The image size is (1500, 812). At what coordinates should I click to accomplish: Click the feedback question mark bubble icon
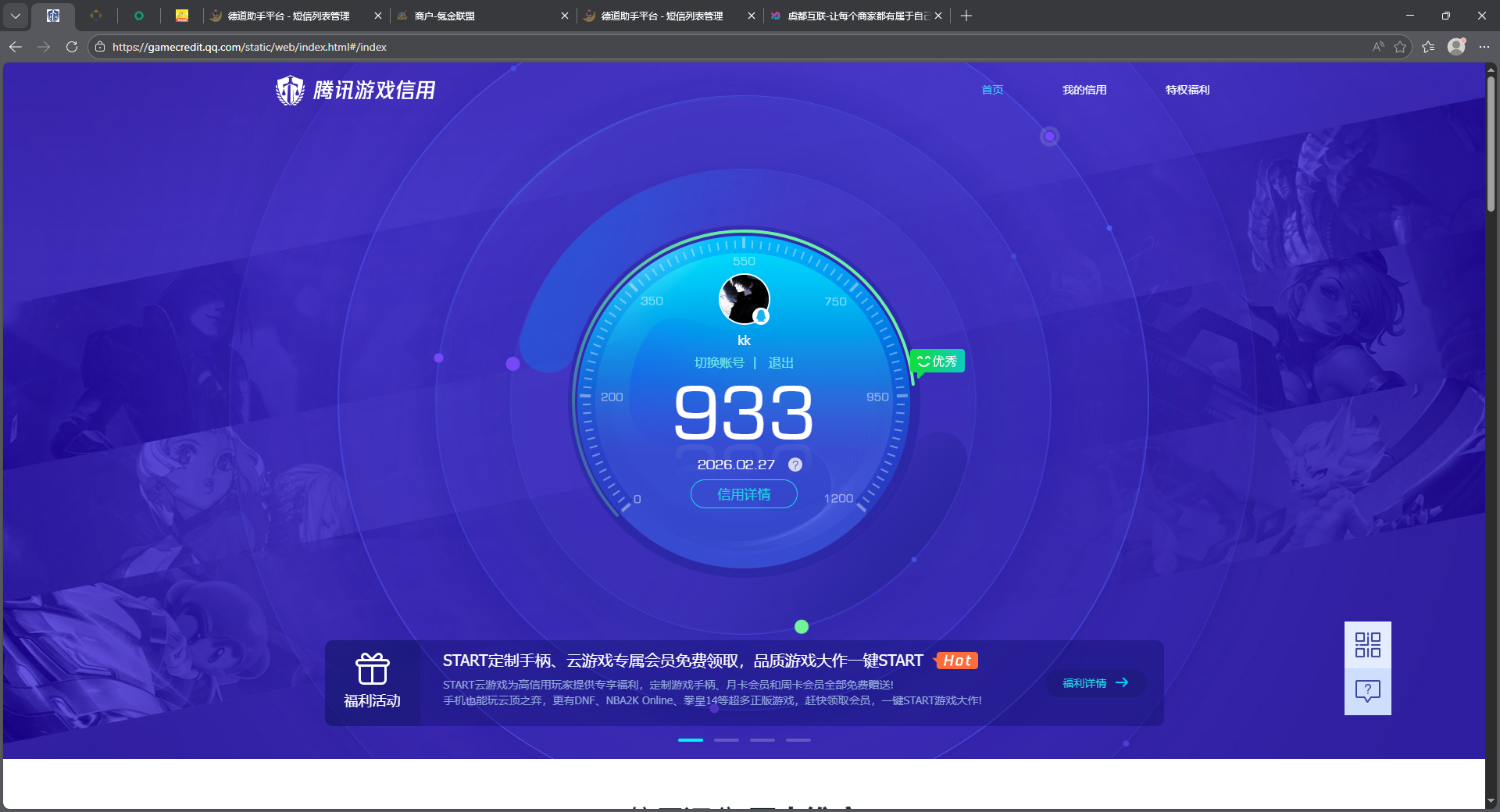1366,690
